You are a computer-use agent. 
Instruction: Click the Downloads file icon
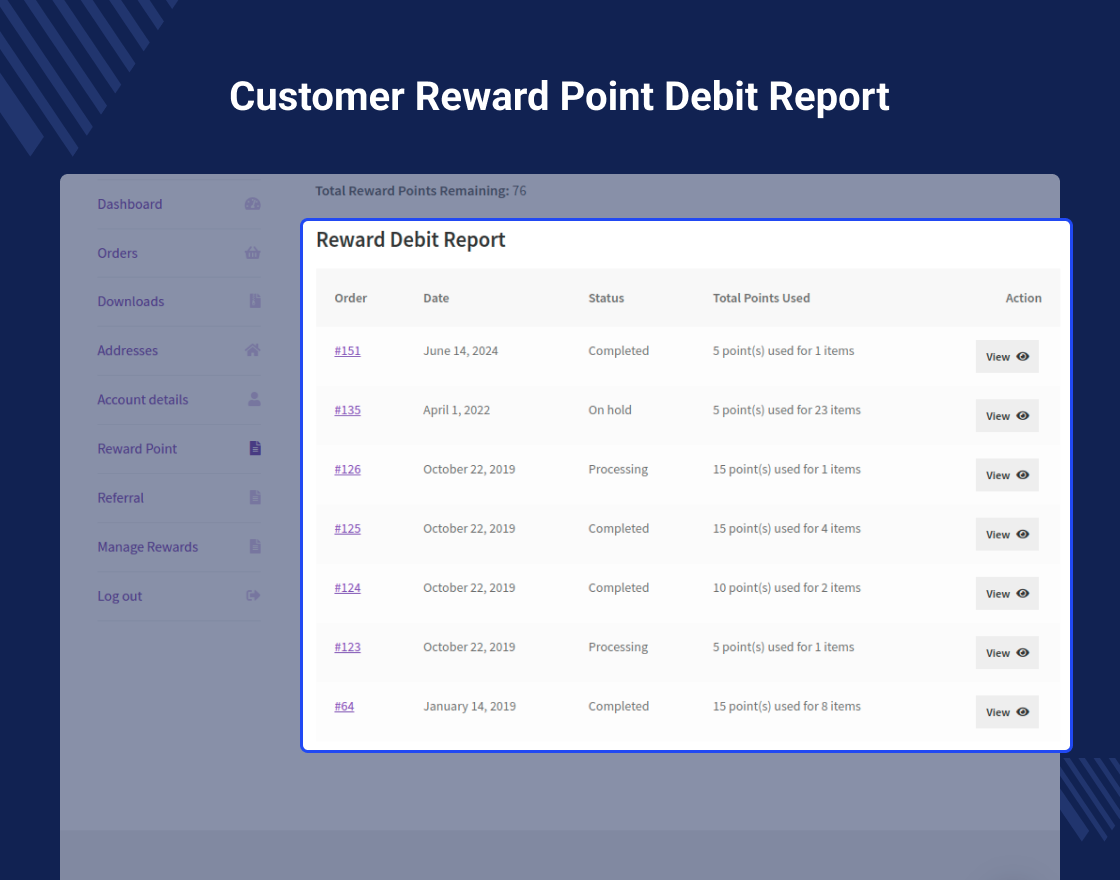coord(255,301)
